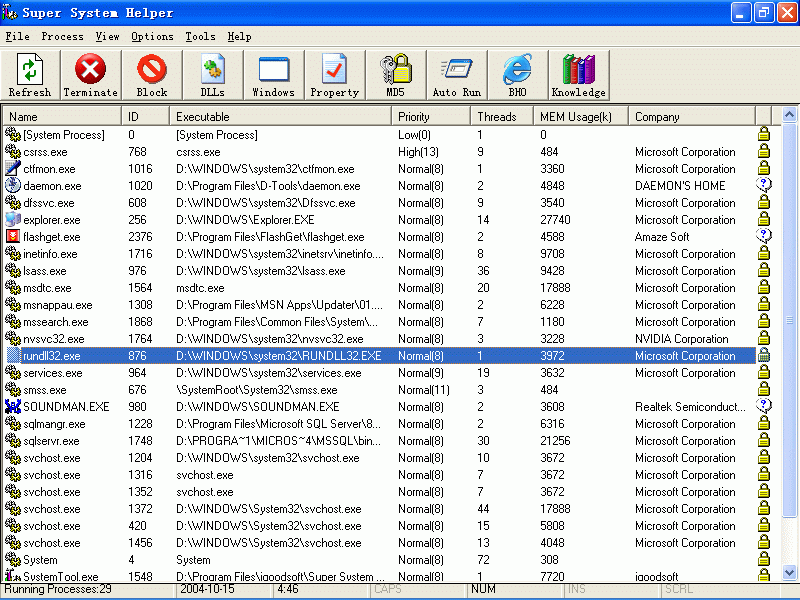
Task: Click the date 2004-10-15 in status bar
Action: pos(207,589)
